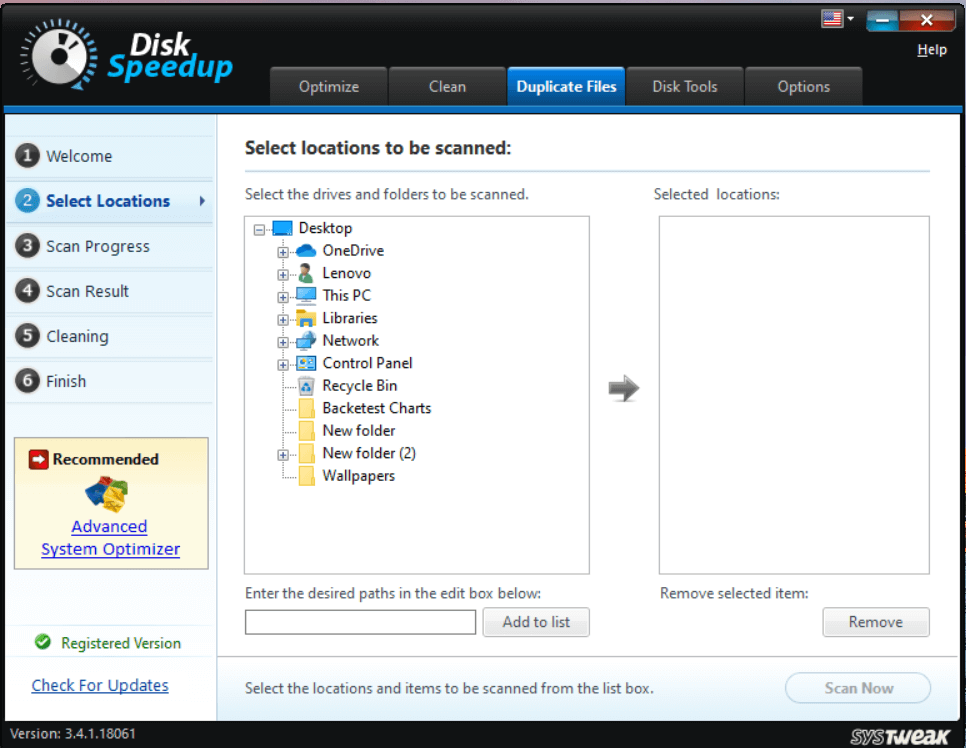Click the green Registered Version checkmark
Image resolution: width=966 pixels, height=748 pixels.
pyautogui.click(x=43, y=642)
